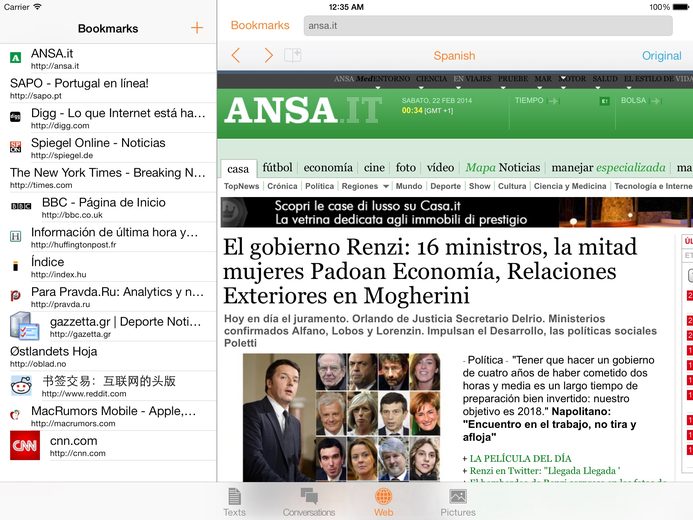Tap the gazzetta.gr checklist icon
Screen dimensions: 693x520
[x=24, y=326]
